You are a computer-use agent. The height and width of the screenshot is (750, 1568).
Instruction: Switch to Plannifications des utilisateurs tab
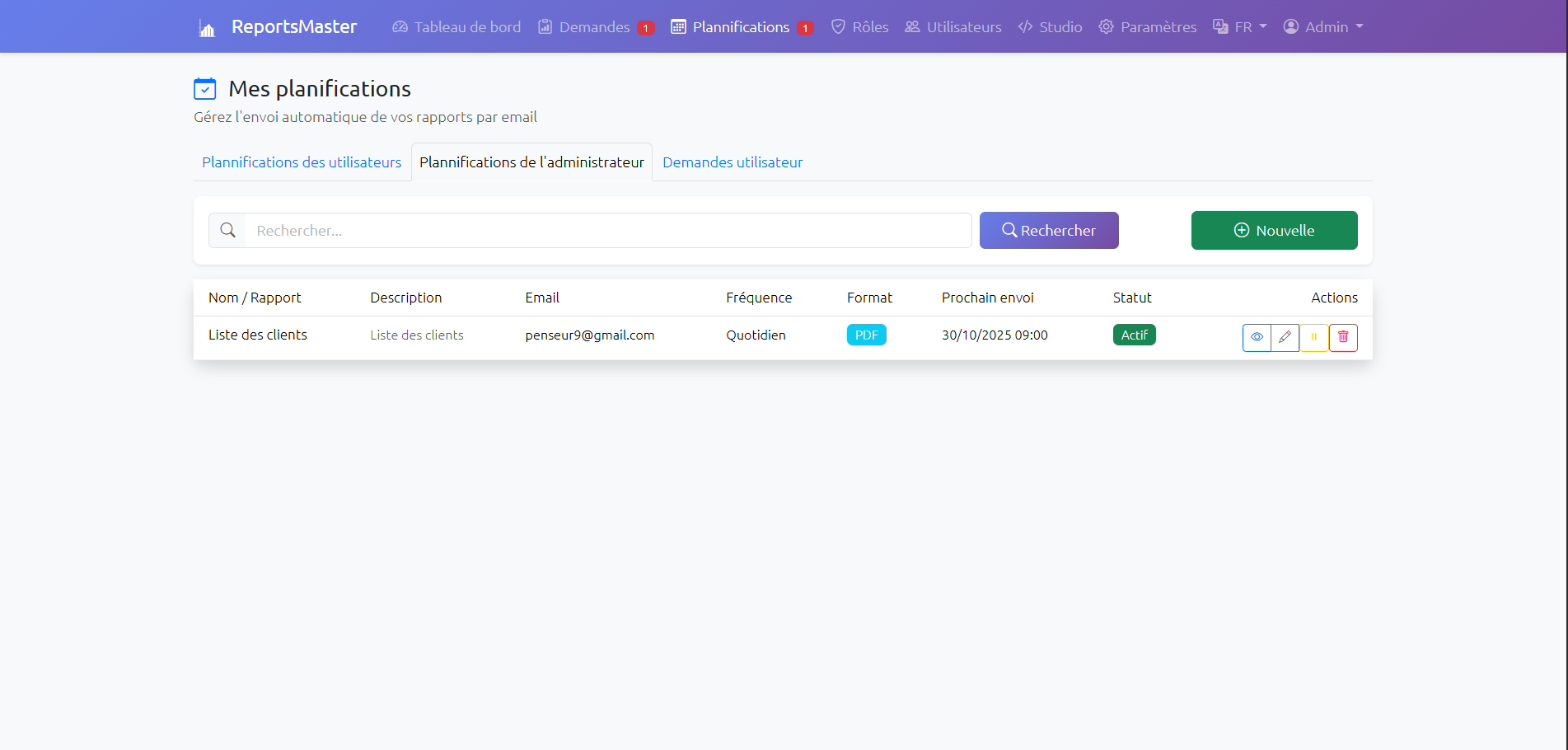302,162
